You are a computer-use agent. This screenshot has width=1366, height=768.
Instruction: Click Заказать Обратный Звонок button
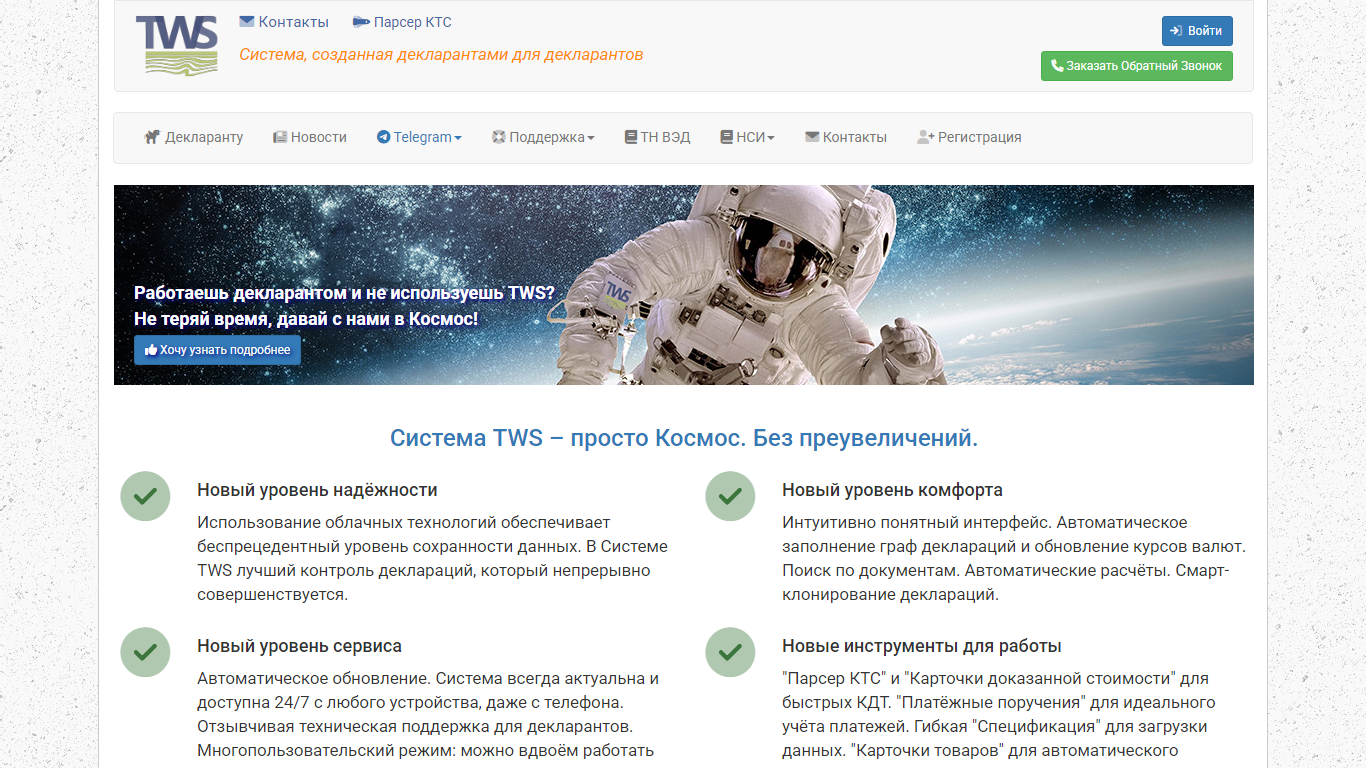pos(1137,66)
